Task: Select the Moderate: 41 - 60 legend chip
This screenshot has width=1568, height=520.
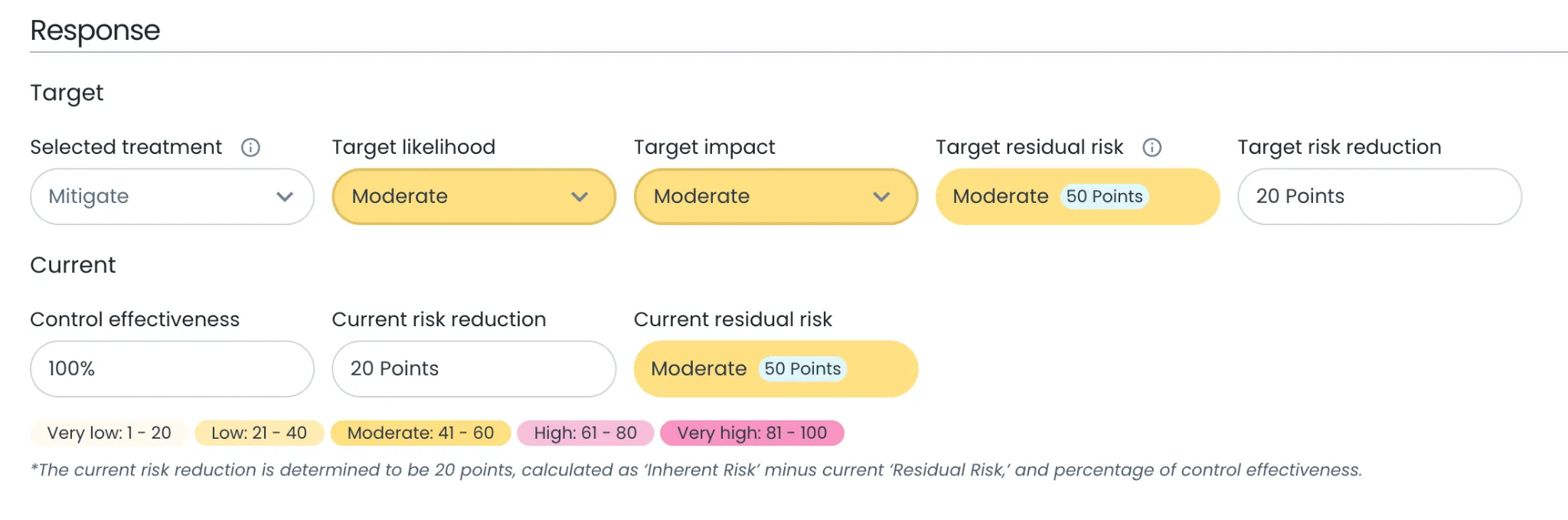Action: [420, 433]
